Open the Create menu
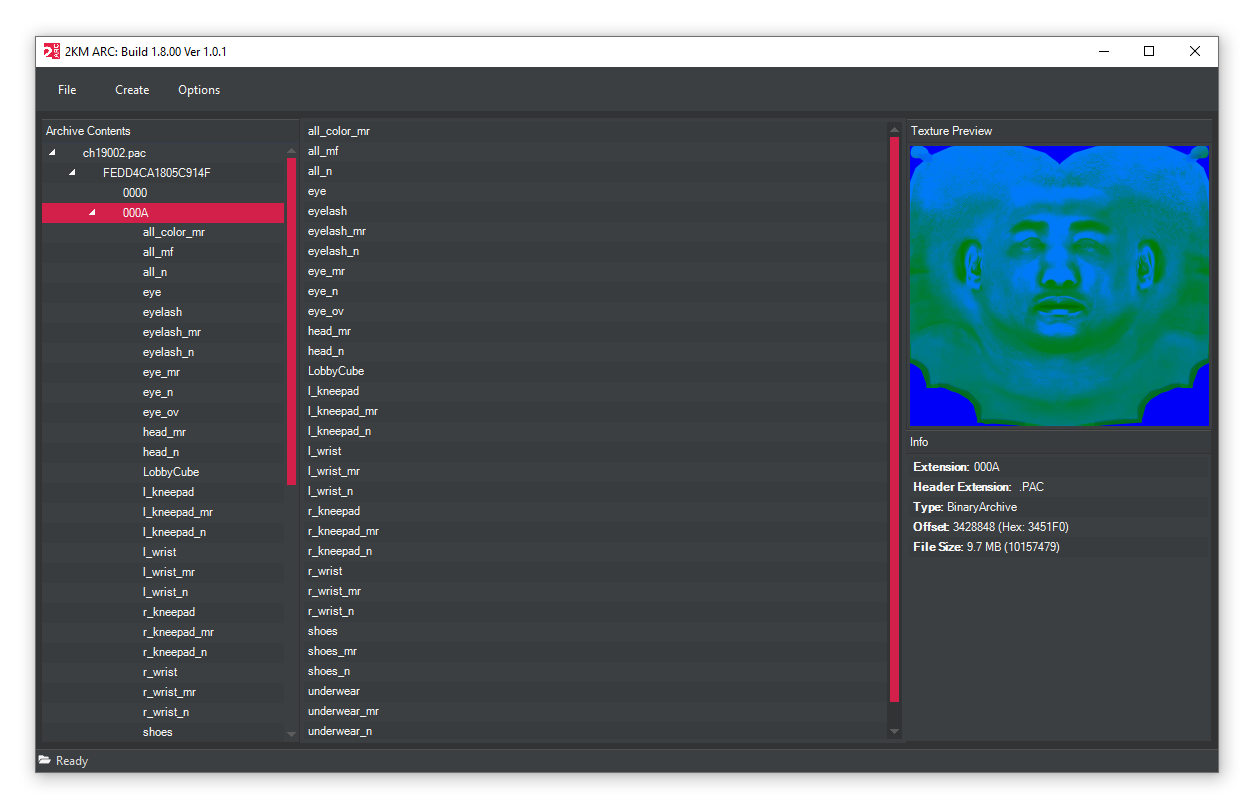 click(x=132, y=90)
